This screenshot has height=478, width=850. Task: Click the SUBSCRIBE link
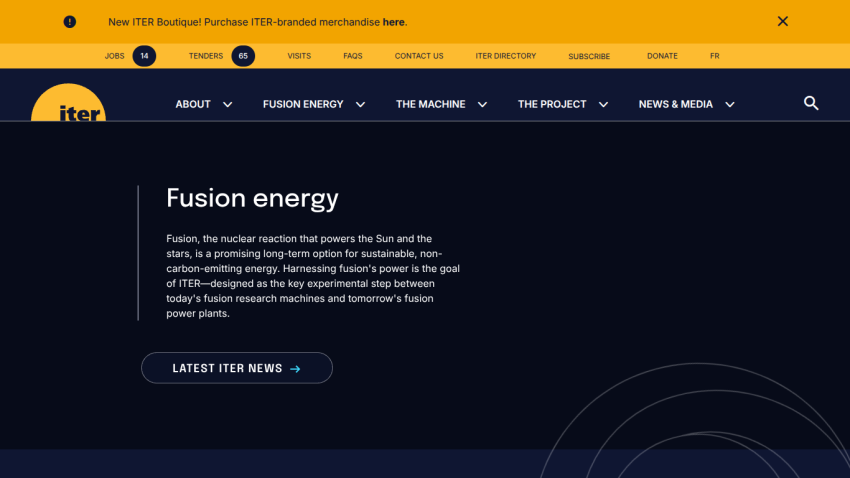tap(589, 56)
